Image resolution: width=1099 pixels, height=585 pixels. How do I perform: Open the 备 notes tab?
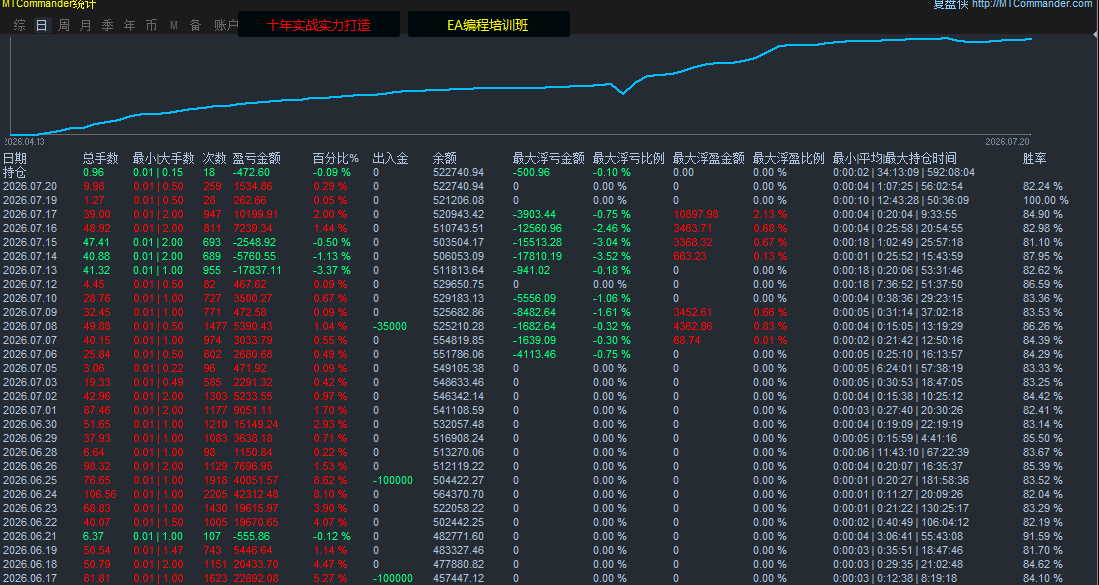point(196,25)
